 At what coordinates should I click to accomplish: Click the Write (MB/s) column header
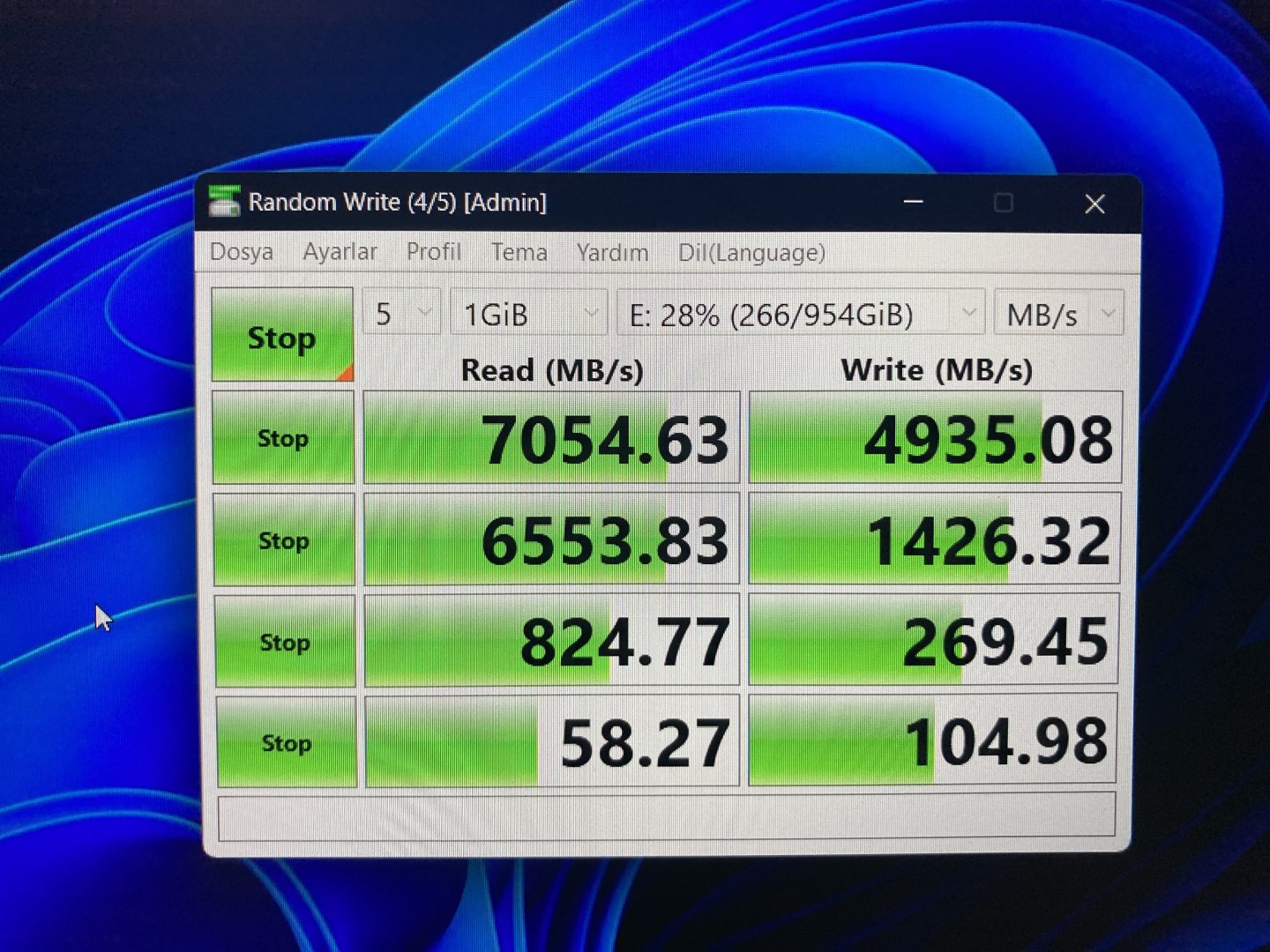coord(937,370)
